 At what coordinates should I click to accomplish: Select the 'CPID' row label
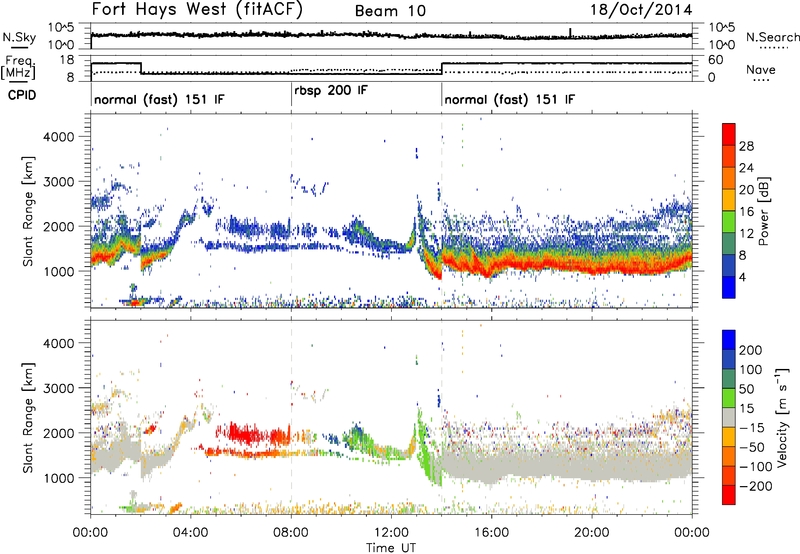point(22,95)
